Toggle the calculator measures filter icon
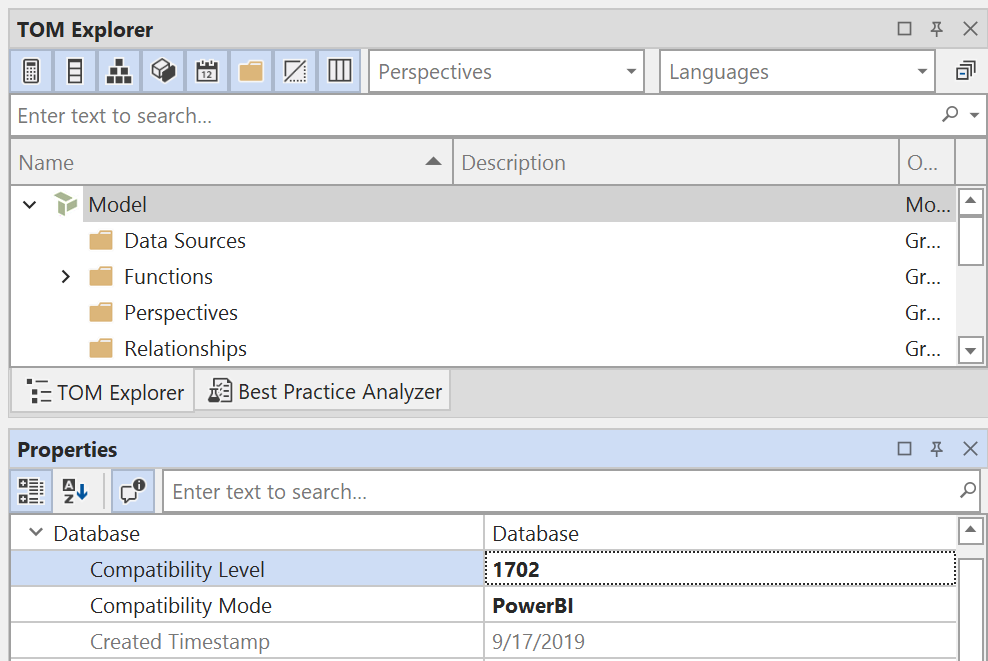This screenshot has height=661, width=988. coord(31,72)
